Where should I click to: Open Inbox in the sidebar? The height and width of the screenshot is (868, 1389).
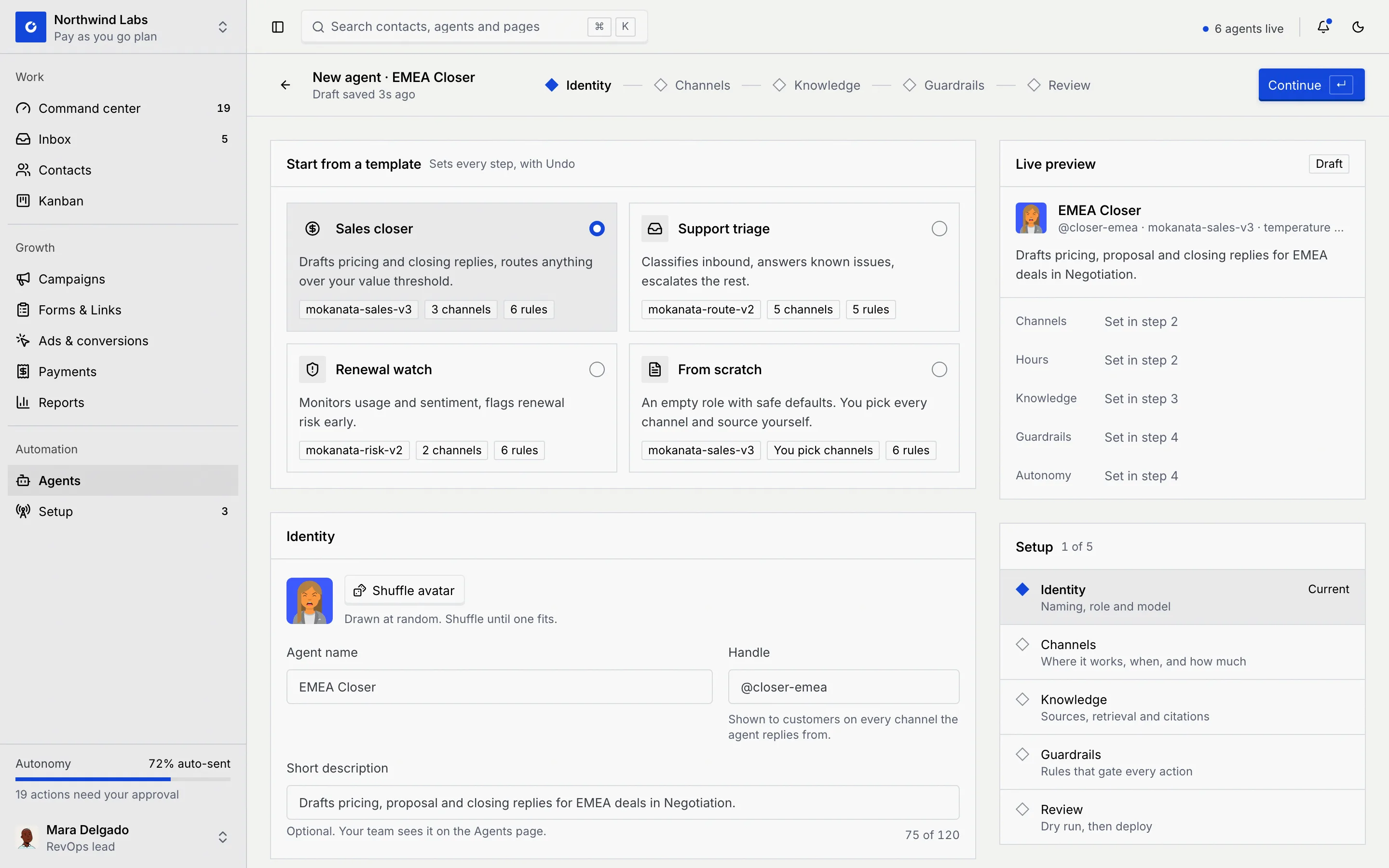click(x=123, y=139)
